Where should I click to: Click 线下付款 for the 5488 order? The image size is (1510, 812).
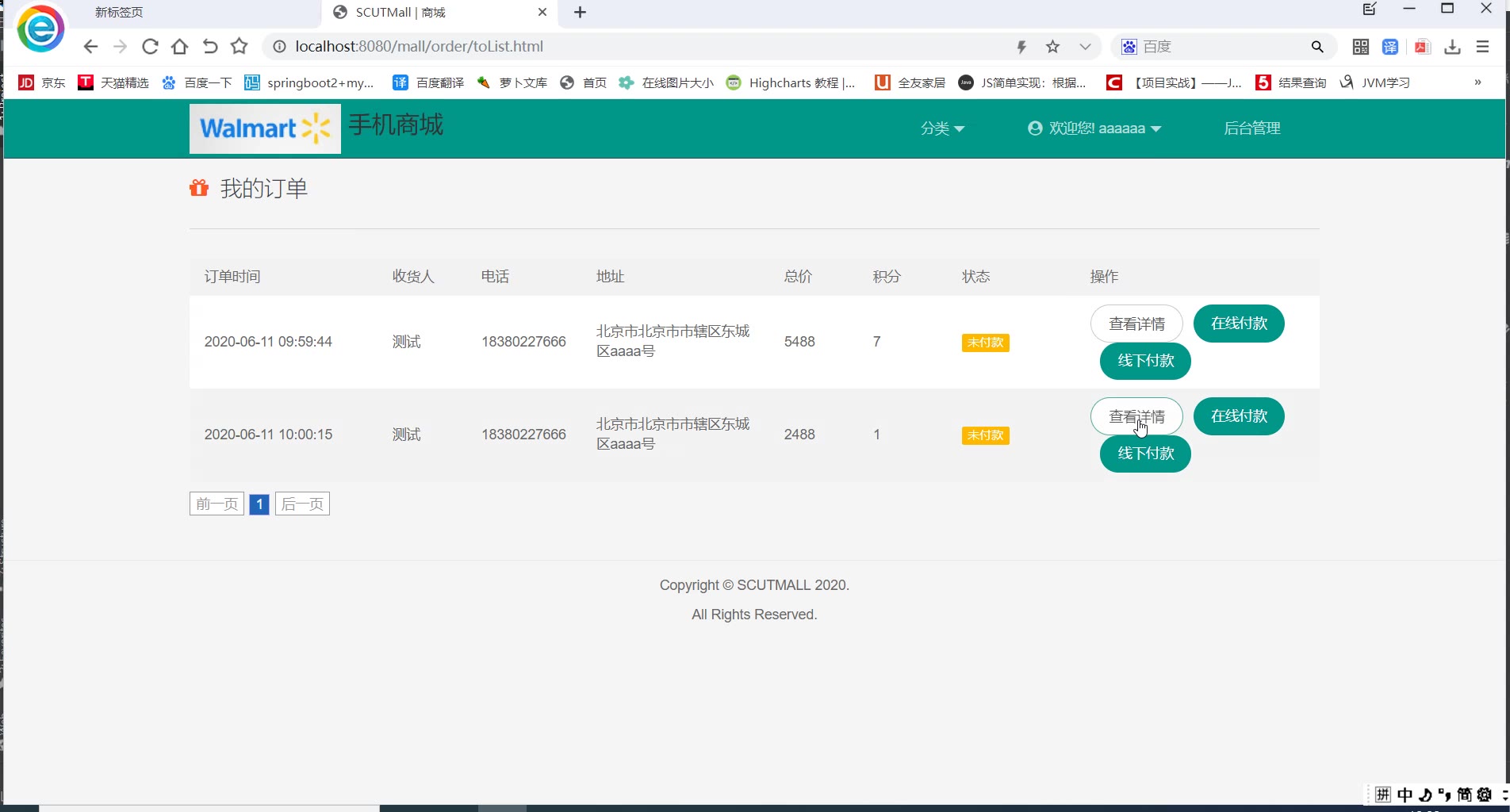1145,361
